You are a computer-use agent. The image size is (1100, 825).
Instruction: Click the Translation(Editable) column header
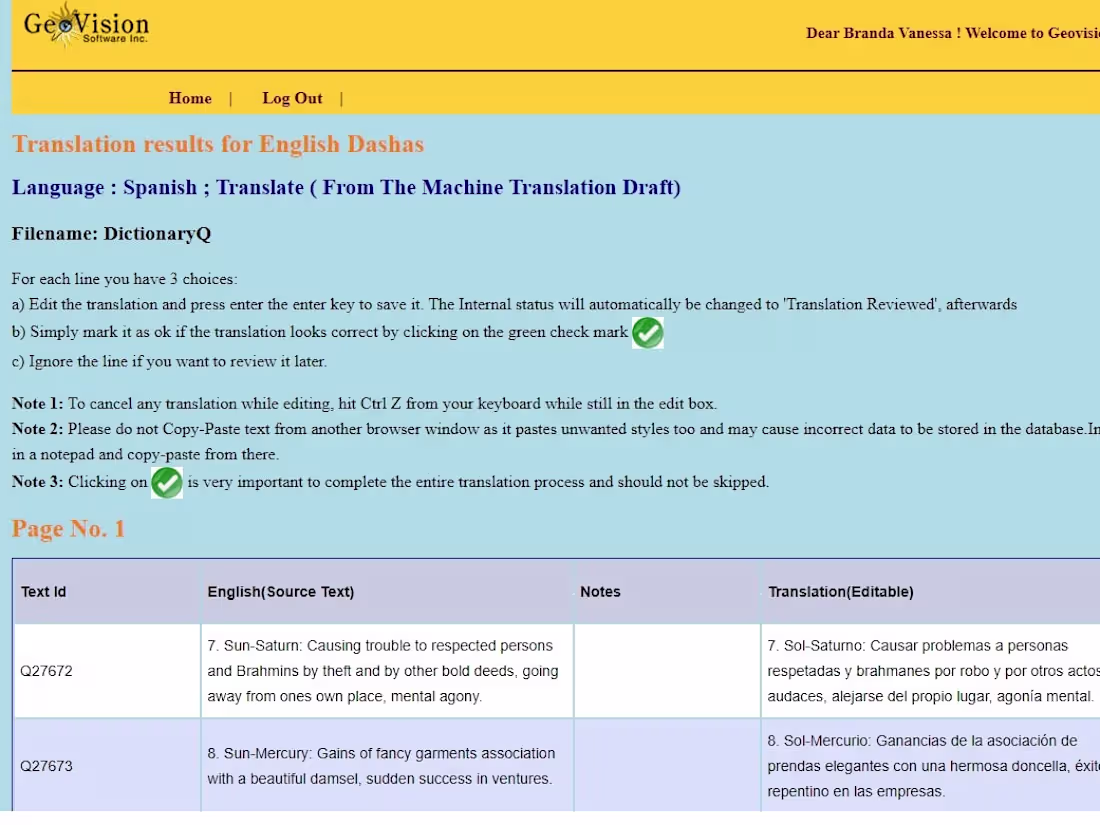click(x=840, y=591)
